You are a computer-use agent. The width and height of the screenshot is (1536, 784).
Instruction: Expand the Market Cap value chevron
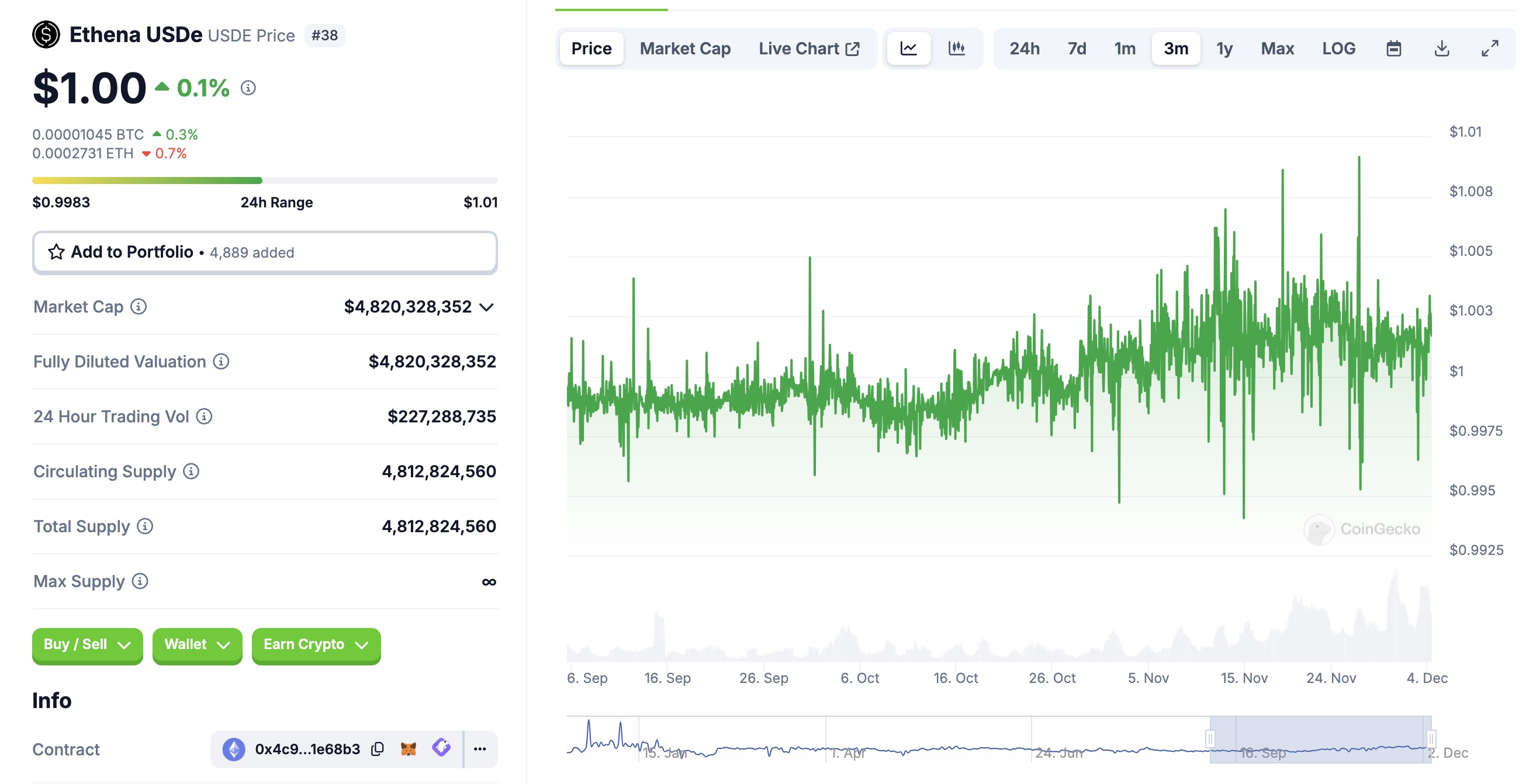[486, 307]
